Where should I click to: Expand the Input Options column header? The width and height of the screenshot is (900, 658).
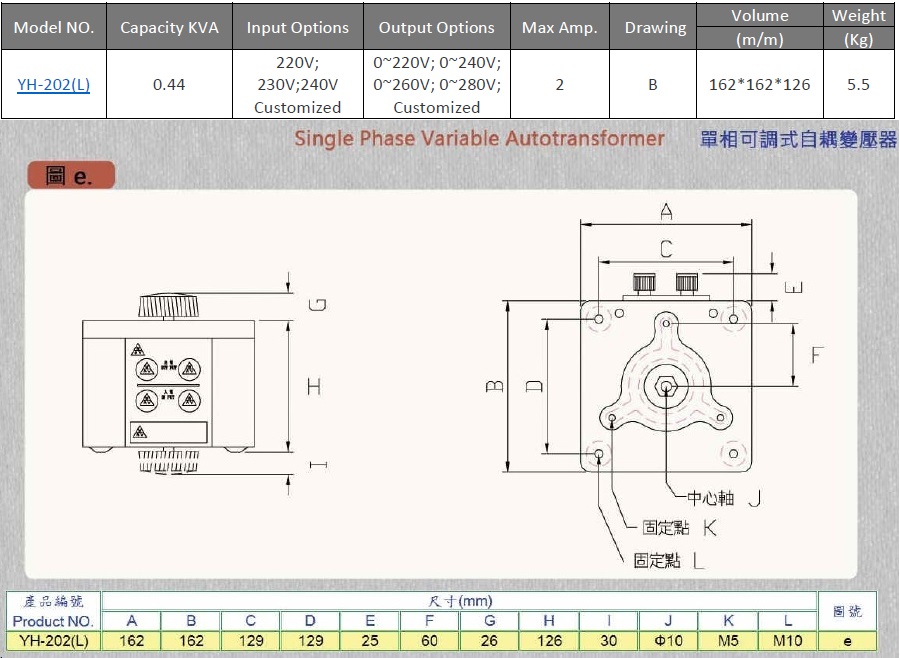[297, 26]
